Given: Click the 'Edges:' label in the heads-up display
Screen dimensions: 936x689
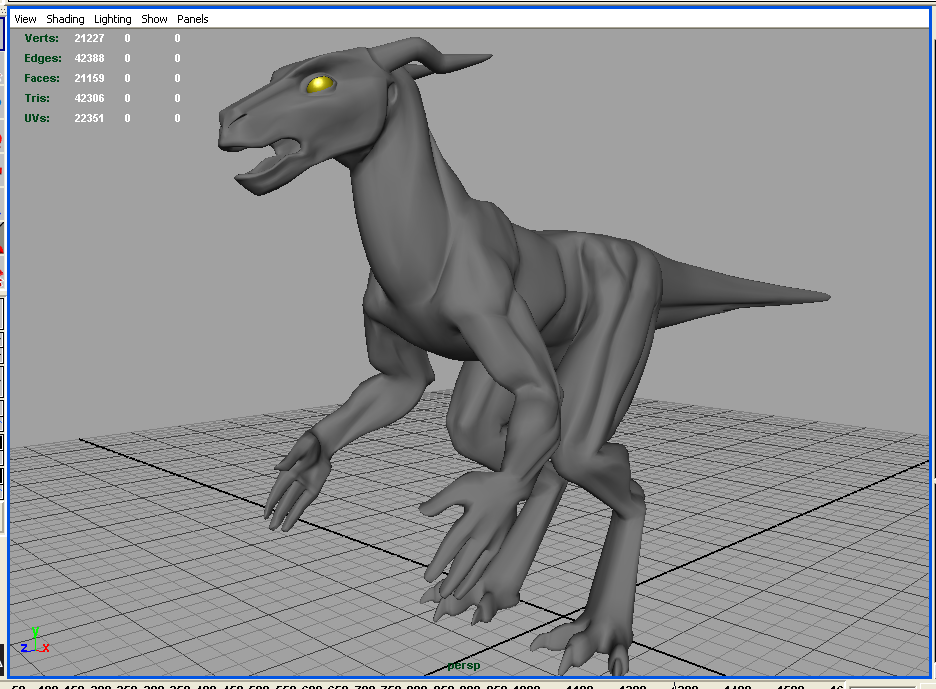Looking at the screenshot, I should tap(43, 59).
